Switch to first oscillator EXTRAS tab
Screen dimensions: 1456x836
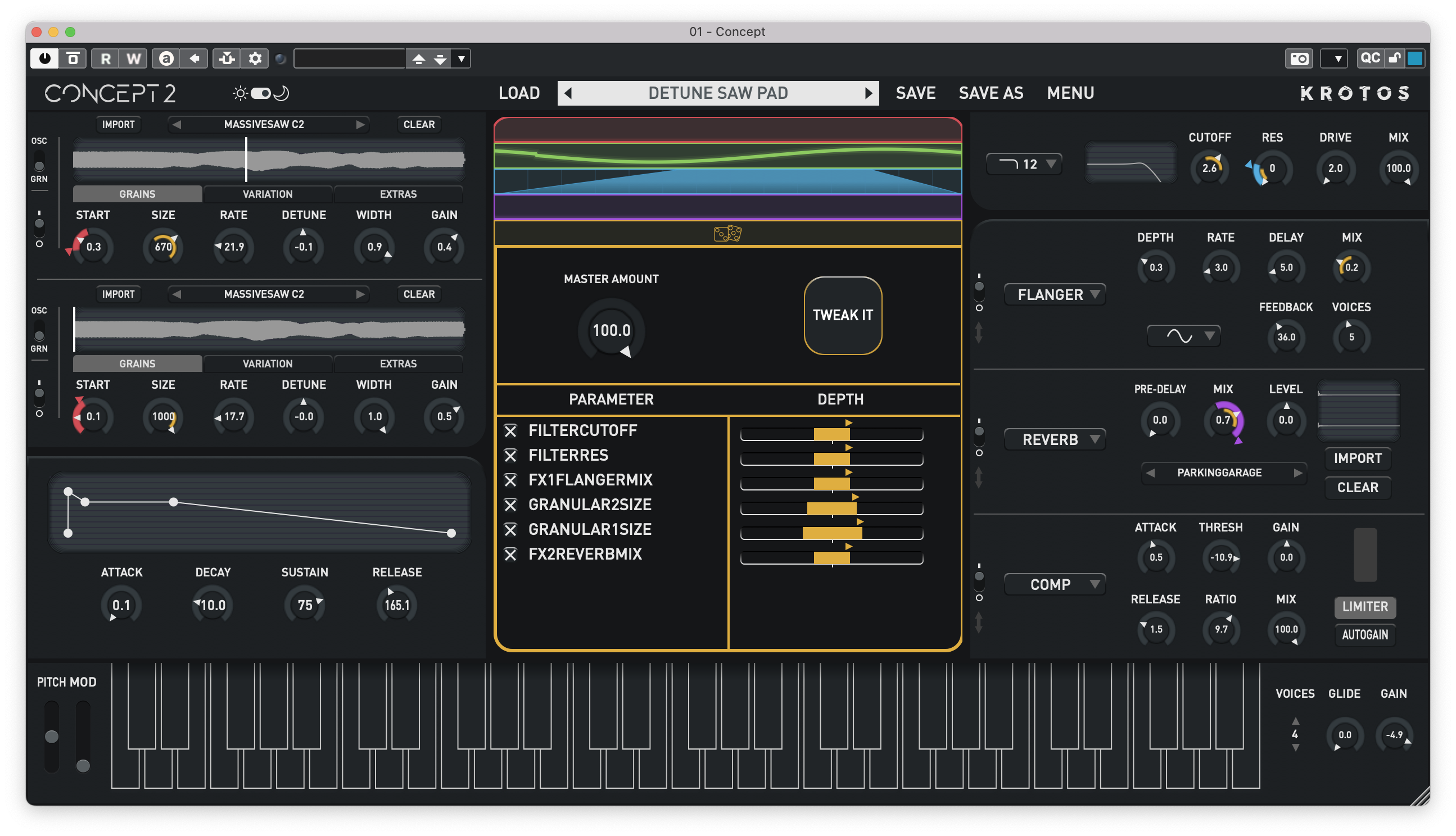(x=398, y=194)
